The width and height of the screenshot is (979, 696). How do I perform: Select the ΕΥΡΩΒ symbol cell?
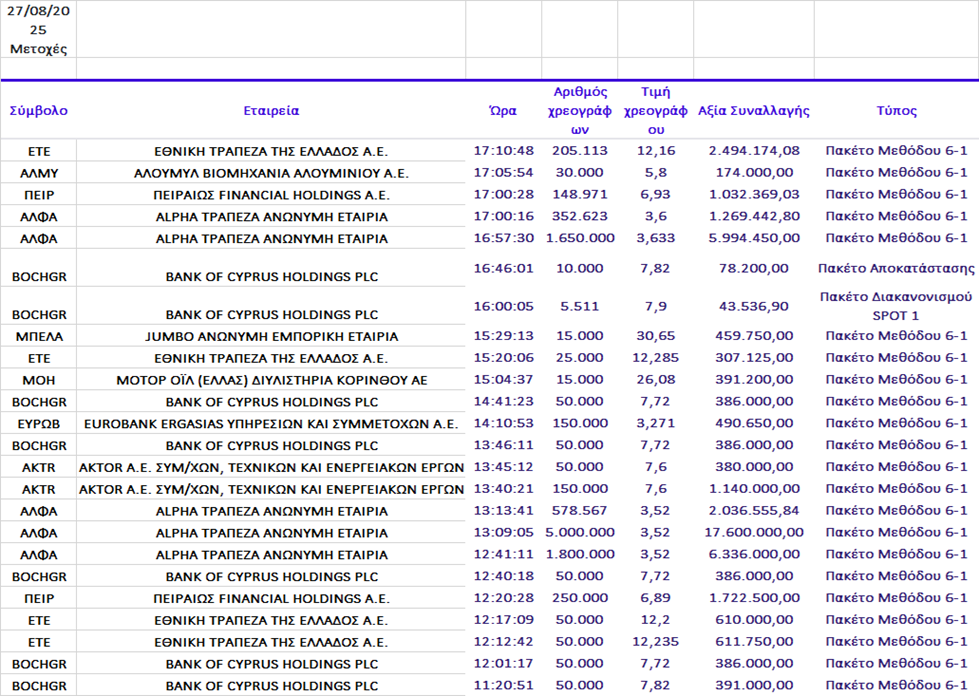point(38,423)
